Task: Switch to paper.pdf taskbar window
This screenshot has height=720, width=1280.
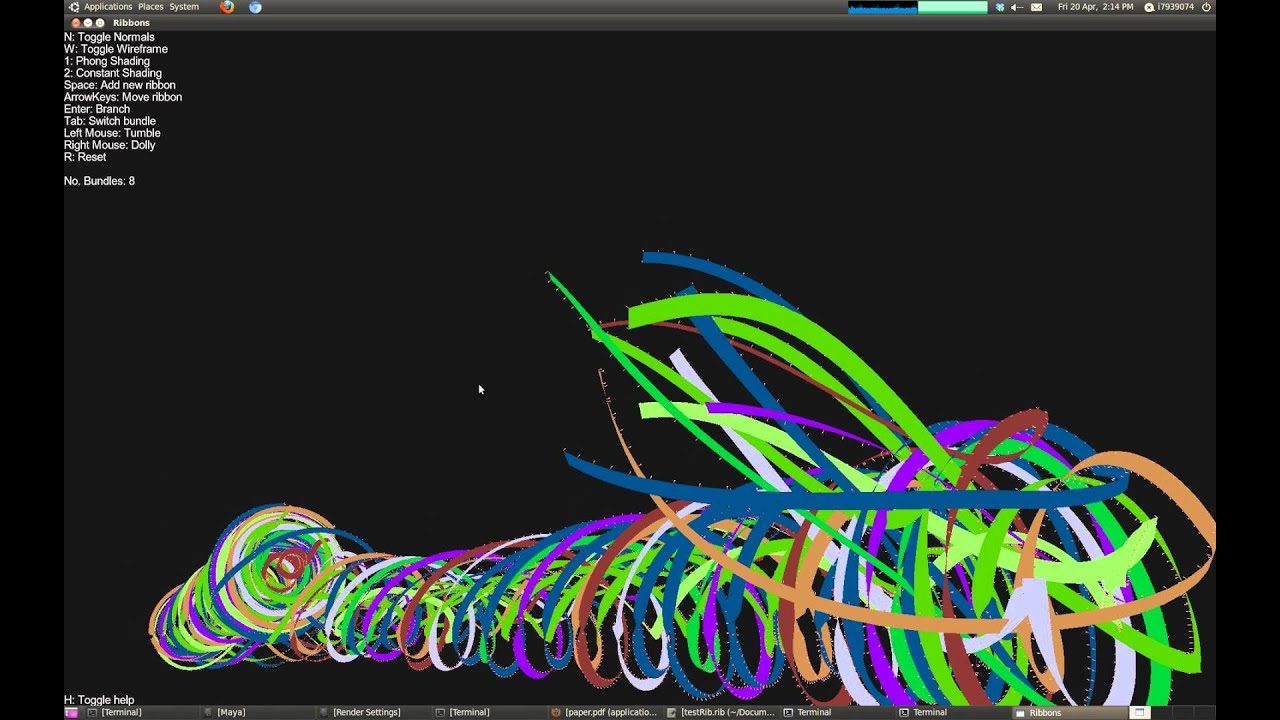Action: tap(605, 713)
